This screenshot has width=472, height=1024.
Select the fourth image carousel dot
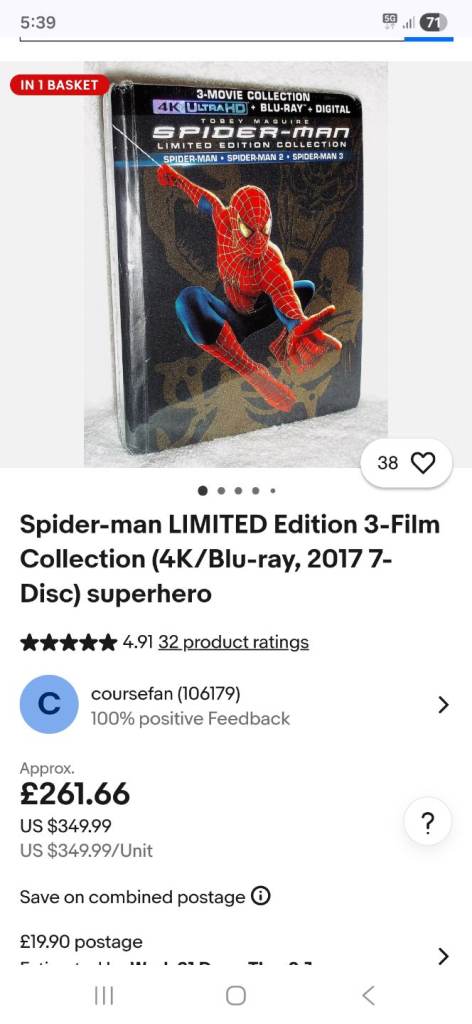click(256, 490)
